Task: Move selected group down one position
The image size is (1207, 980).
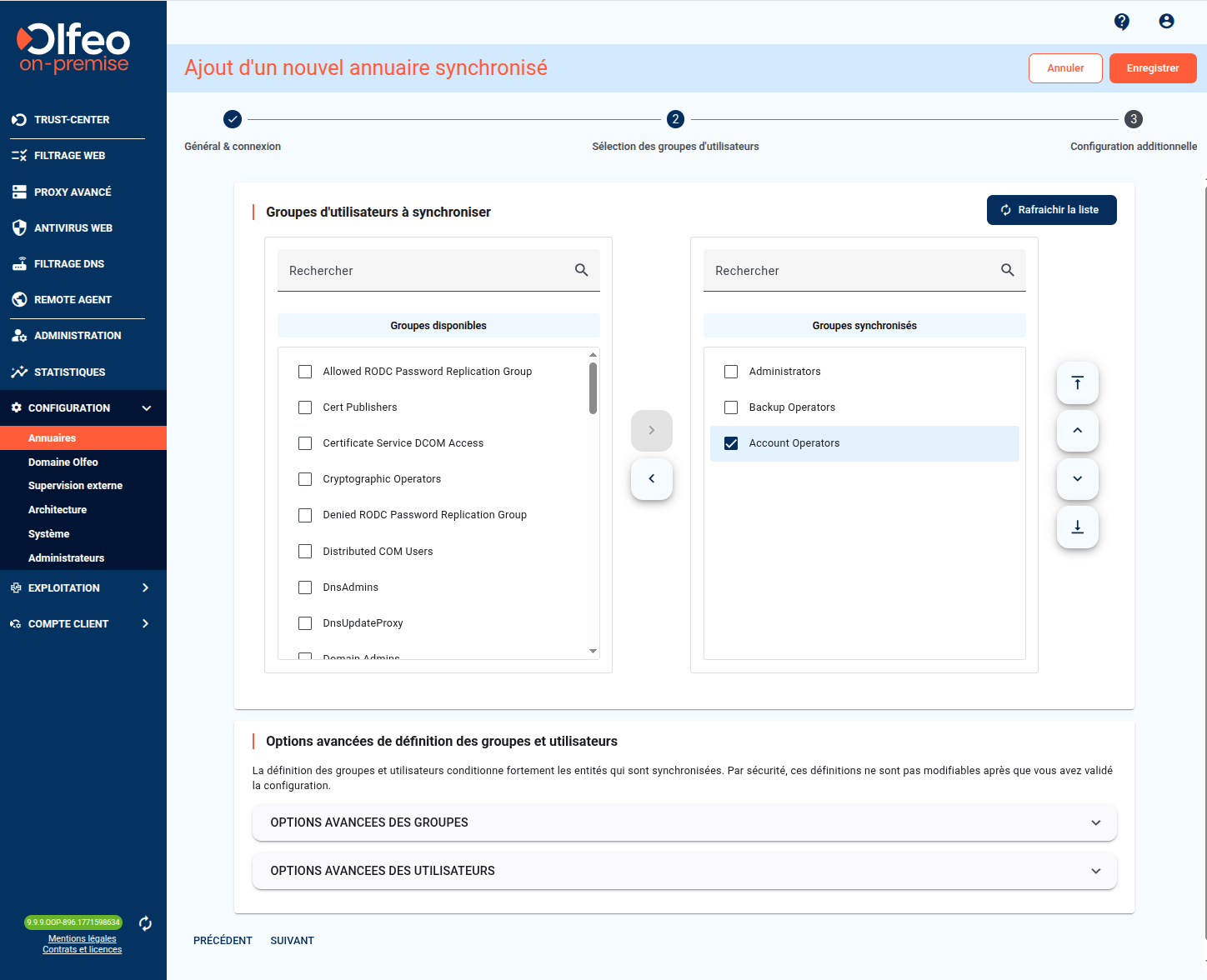Action: (x=1077, y=479)
